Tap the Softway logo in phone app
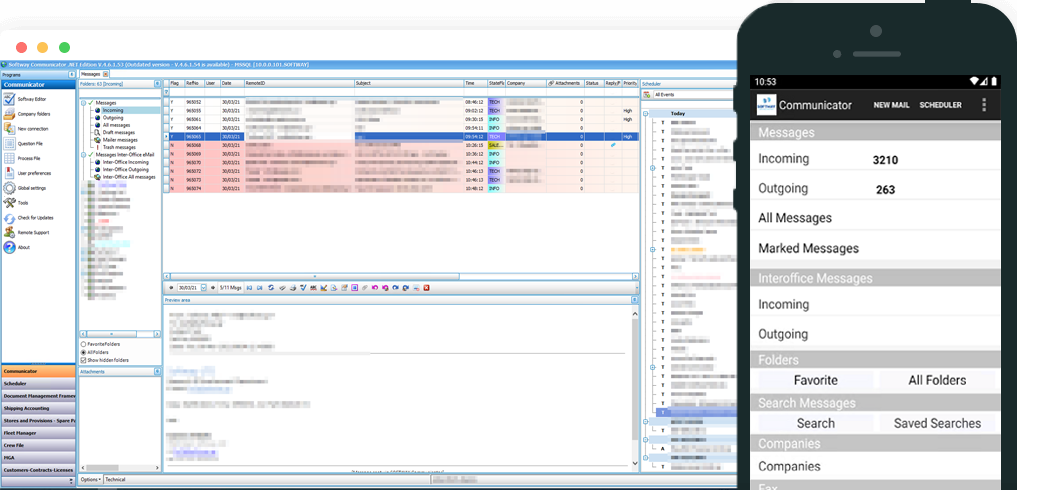The width and height of the screenshot is (1040, 490). point(766,105)
